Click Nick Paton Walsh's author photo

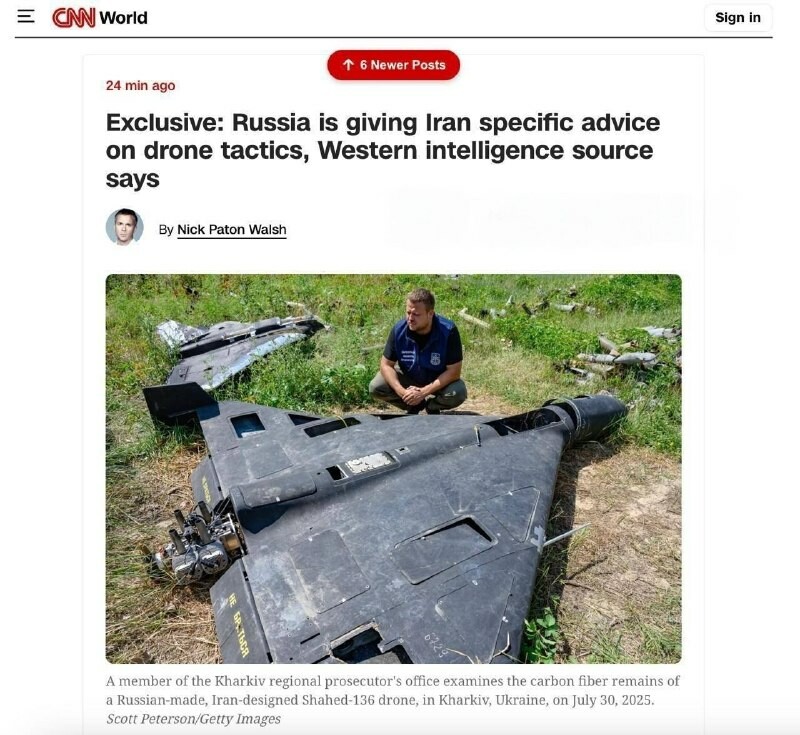(x=124, y=227)
